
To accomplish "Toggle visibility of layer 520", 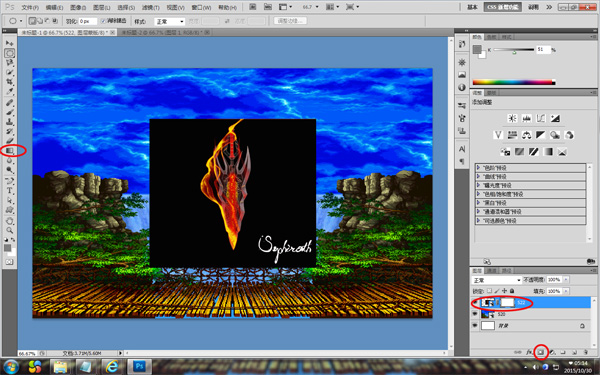I will click(475, 314).
